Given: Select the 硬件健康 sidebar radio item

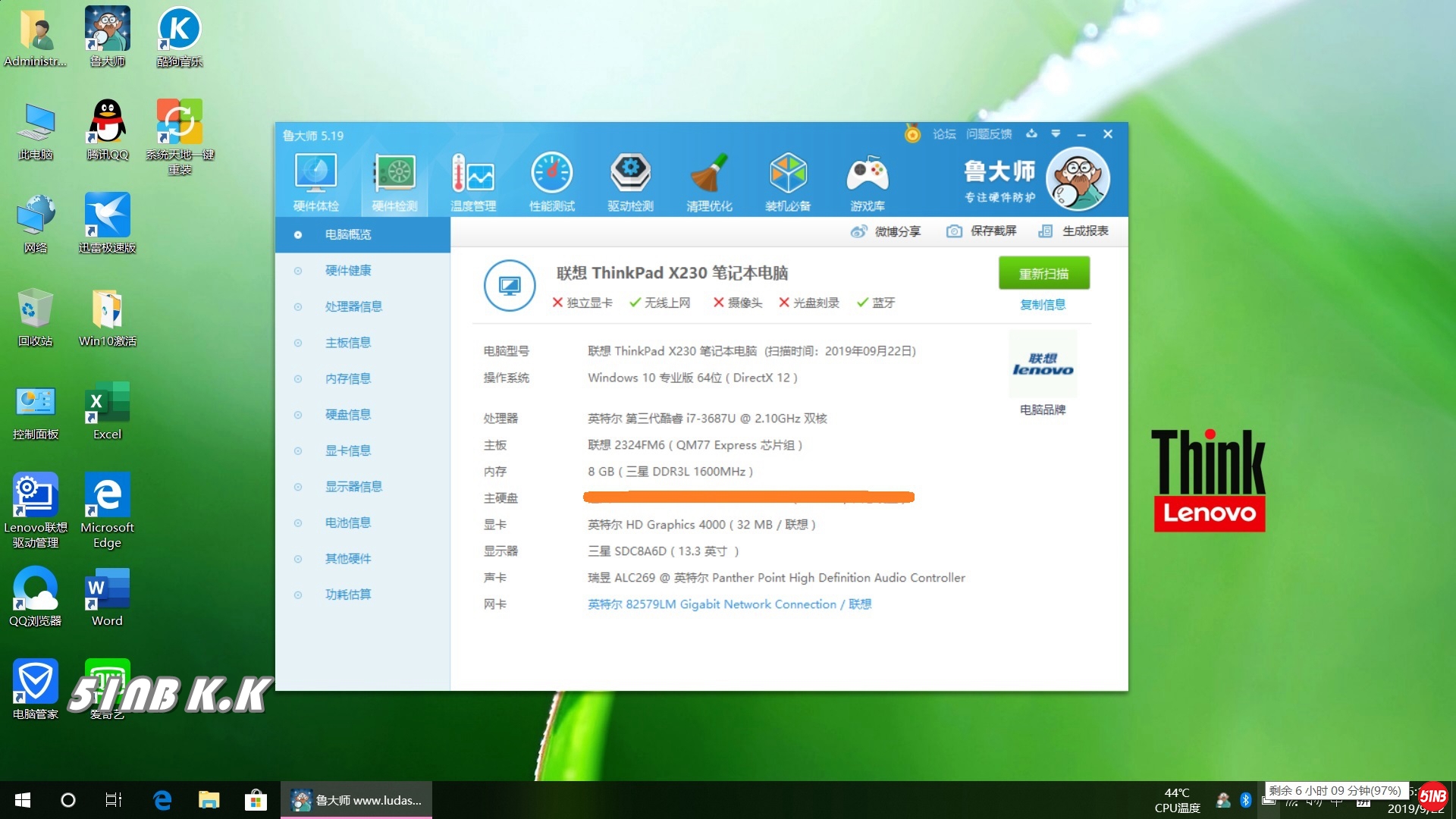Looking at the screenshot, I should coord(298,271).
